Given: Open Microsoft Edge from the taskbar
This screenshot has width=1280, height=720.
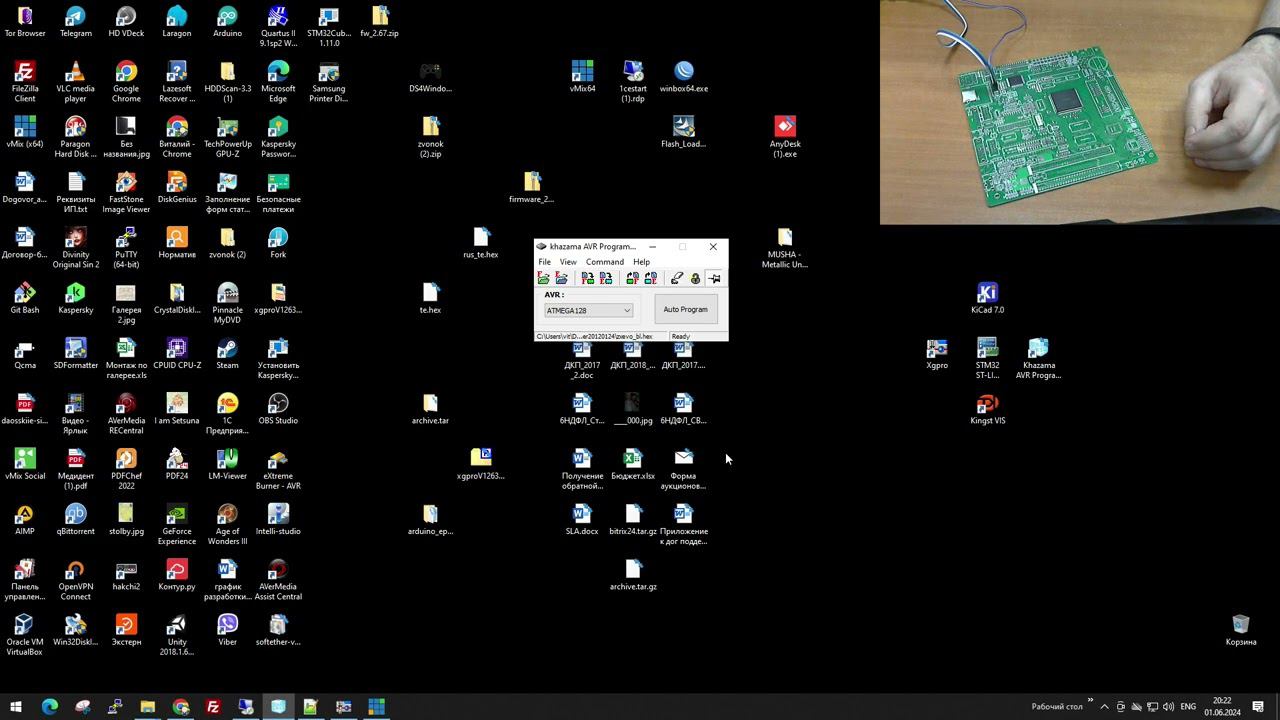Looking at the screenshot, I should click(49, 707).
